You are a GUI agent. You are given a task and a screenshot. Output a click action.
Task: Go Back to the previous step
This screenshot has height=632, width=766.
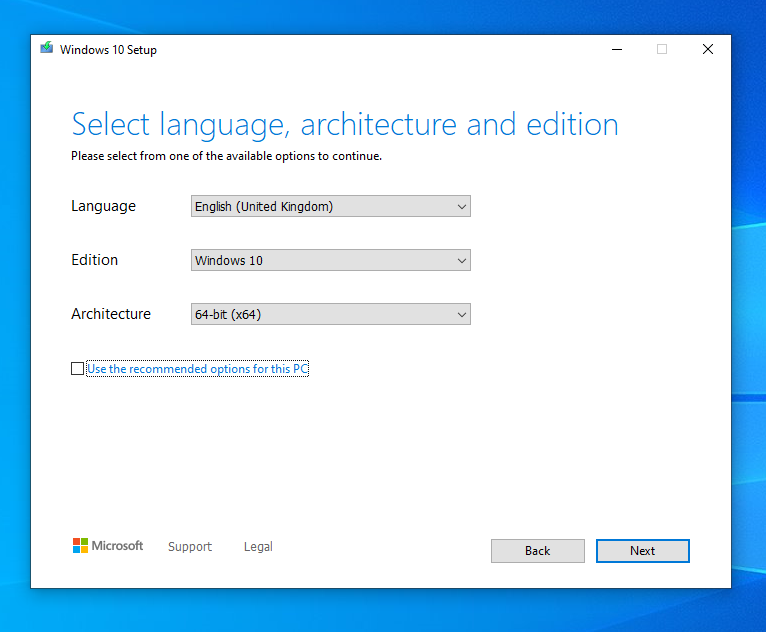click(537, 551)
